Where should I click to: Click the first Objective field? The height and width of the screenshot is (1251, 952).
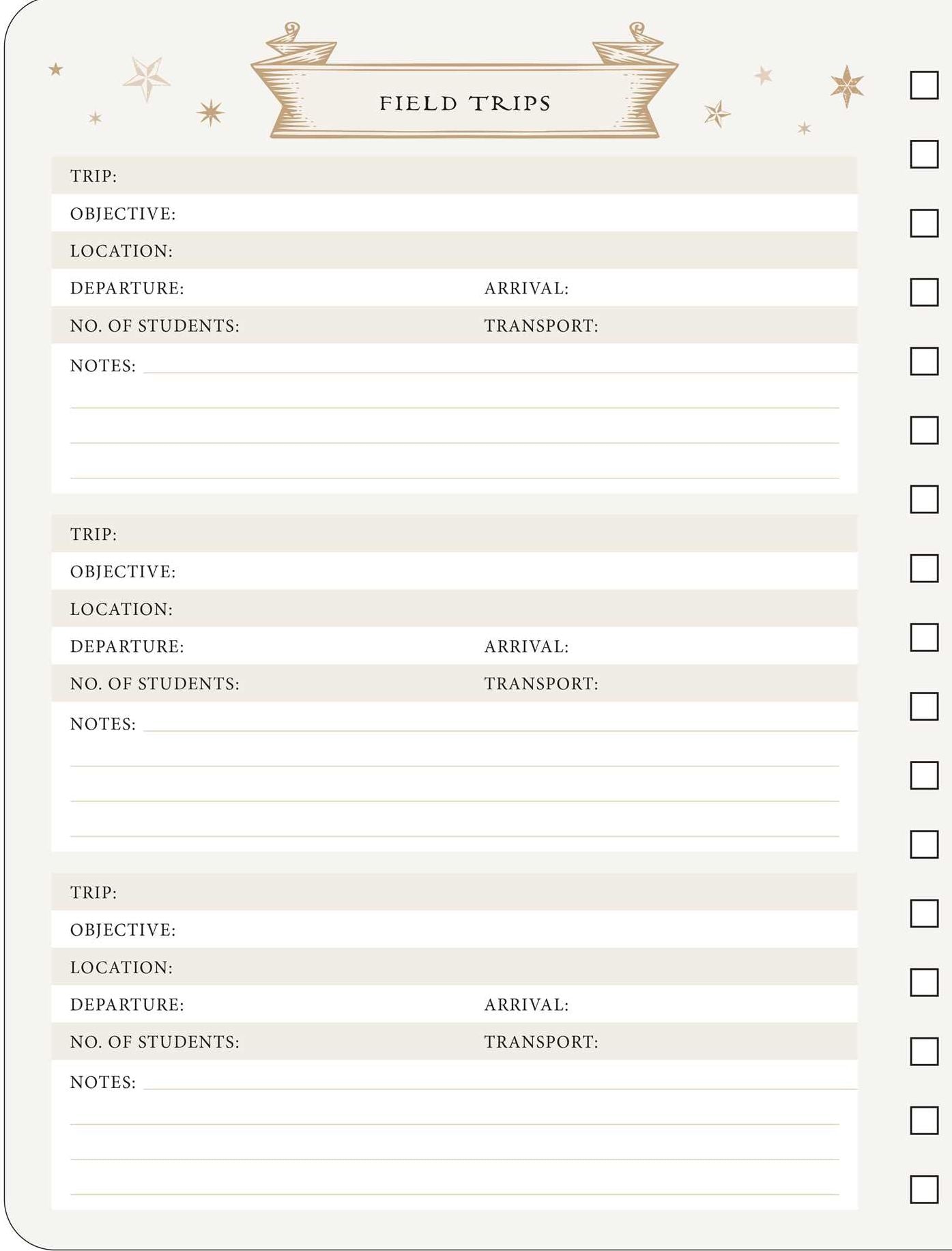(455, 213)
